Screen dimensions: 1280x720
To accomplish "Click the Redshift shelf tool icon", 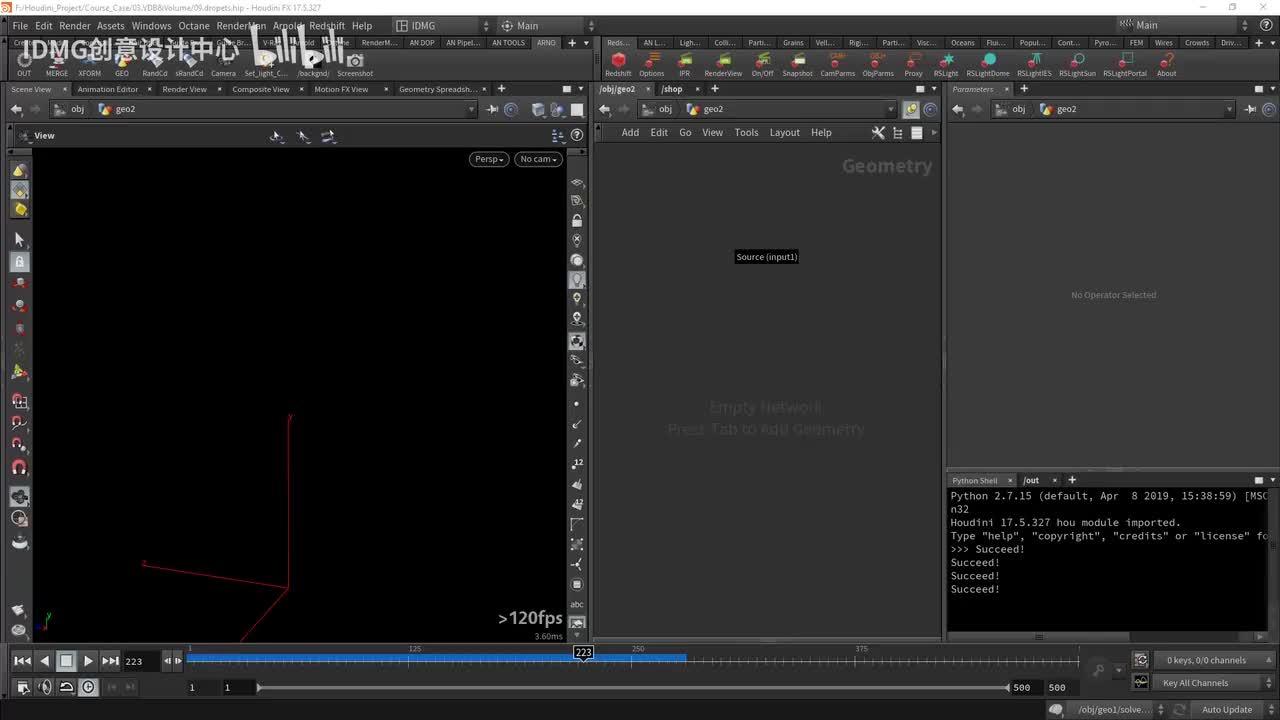I will coord(618,61).
